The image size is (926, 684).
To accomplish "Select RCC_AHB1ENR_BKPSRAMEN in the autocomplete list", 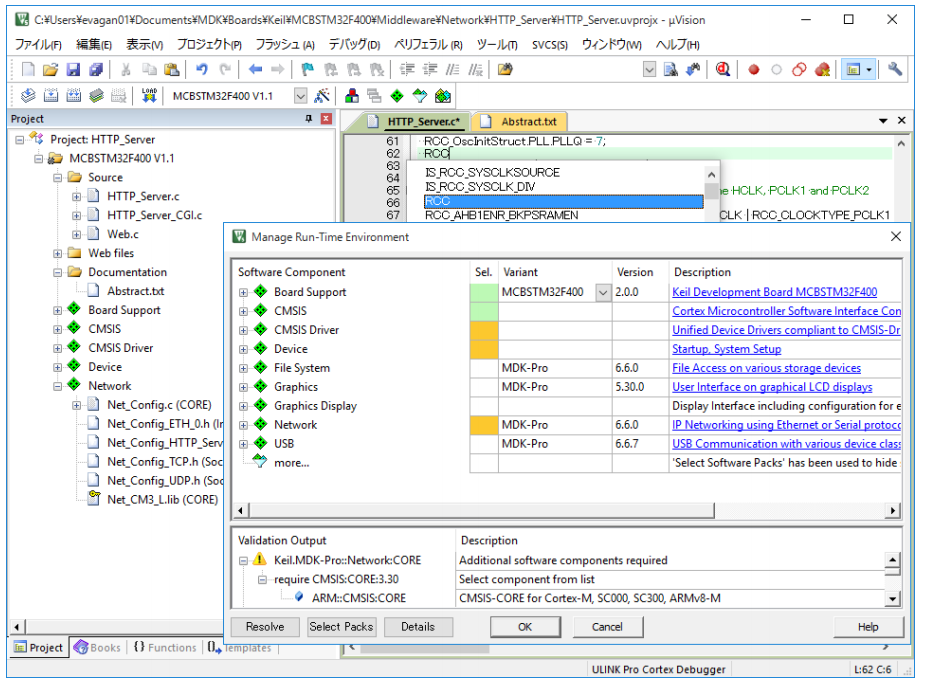I will tap(501, 215).
